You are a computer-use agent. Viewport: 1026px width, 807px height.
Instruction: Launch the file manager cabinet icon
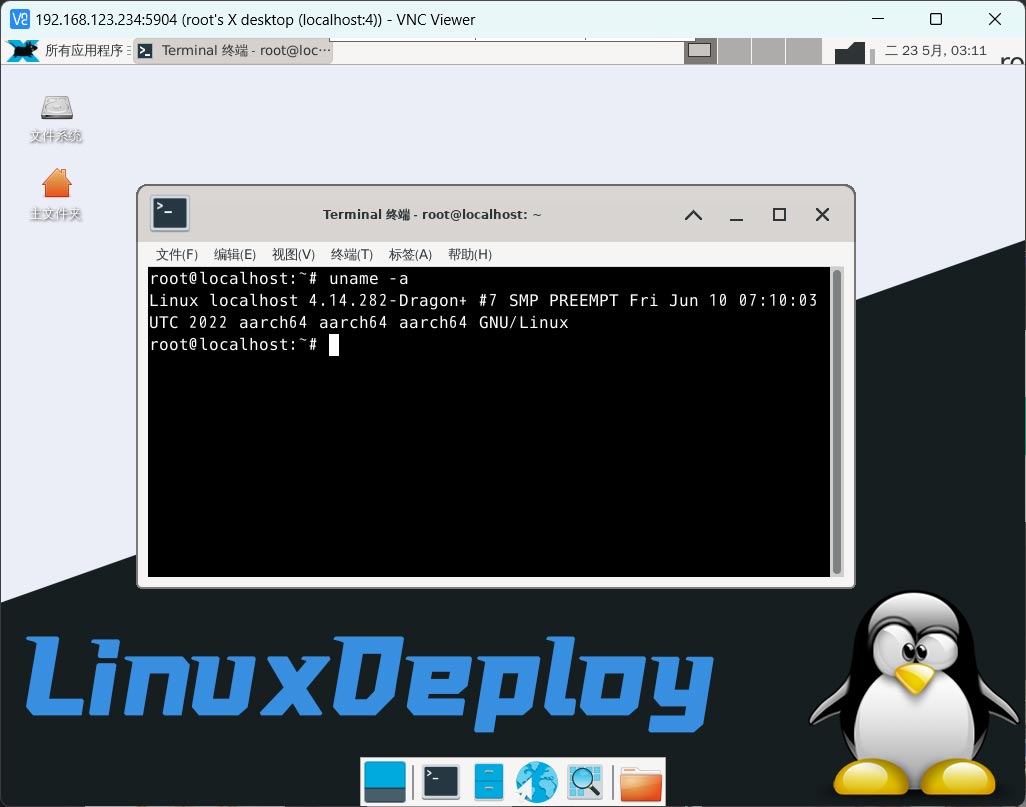[488, 781]
